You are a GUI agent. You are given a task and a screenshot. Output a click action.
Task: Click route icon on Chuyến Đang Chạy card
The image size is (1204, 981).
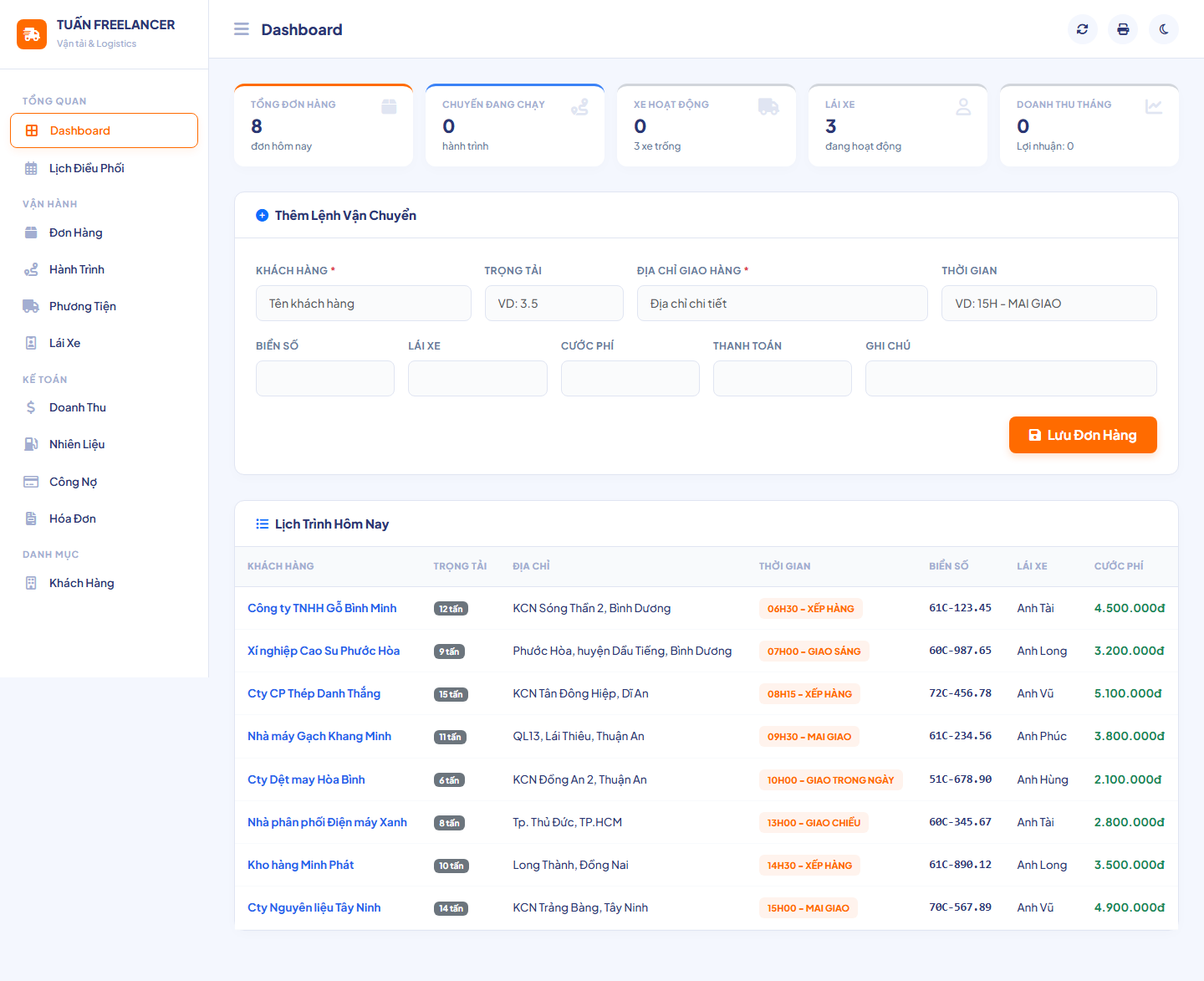pos(579,106)
